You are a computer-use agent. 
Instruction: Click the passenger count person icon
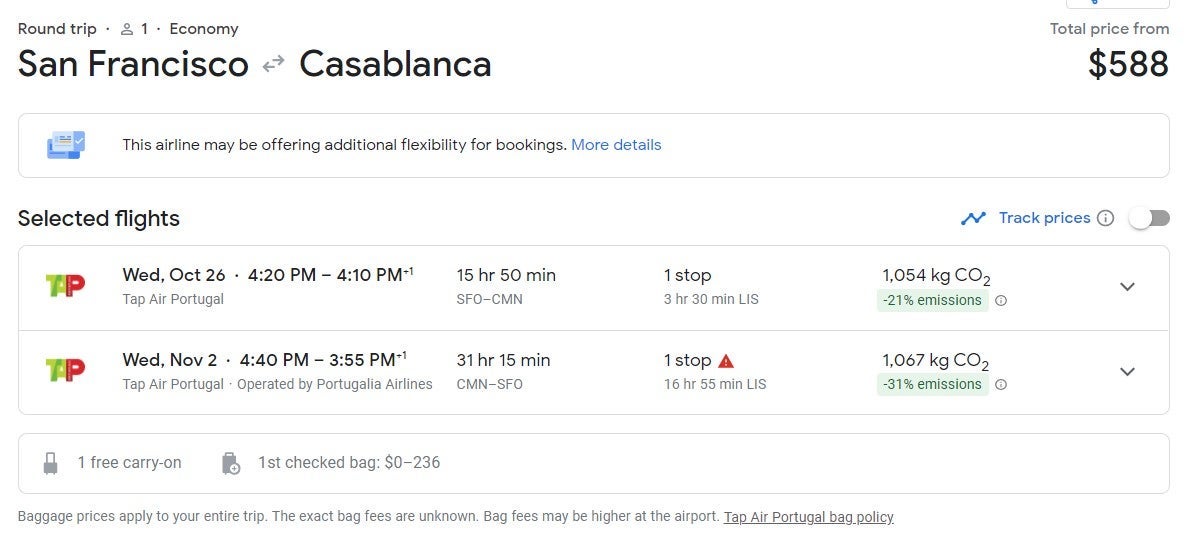point(127,29)
